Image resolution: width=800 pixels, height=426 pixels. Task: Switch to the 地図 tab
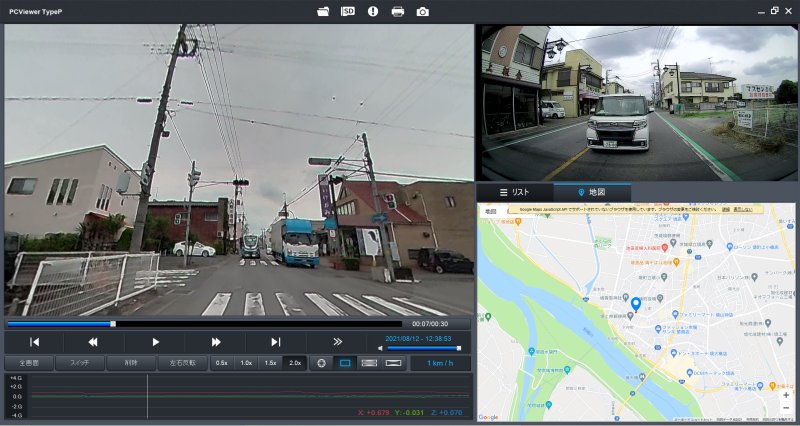click(x=593, y=191)
